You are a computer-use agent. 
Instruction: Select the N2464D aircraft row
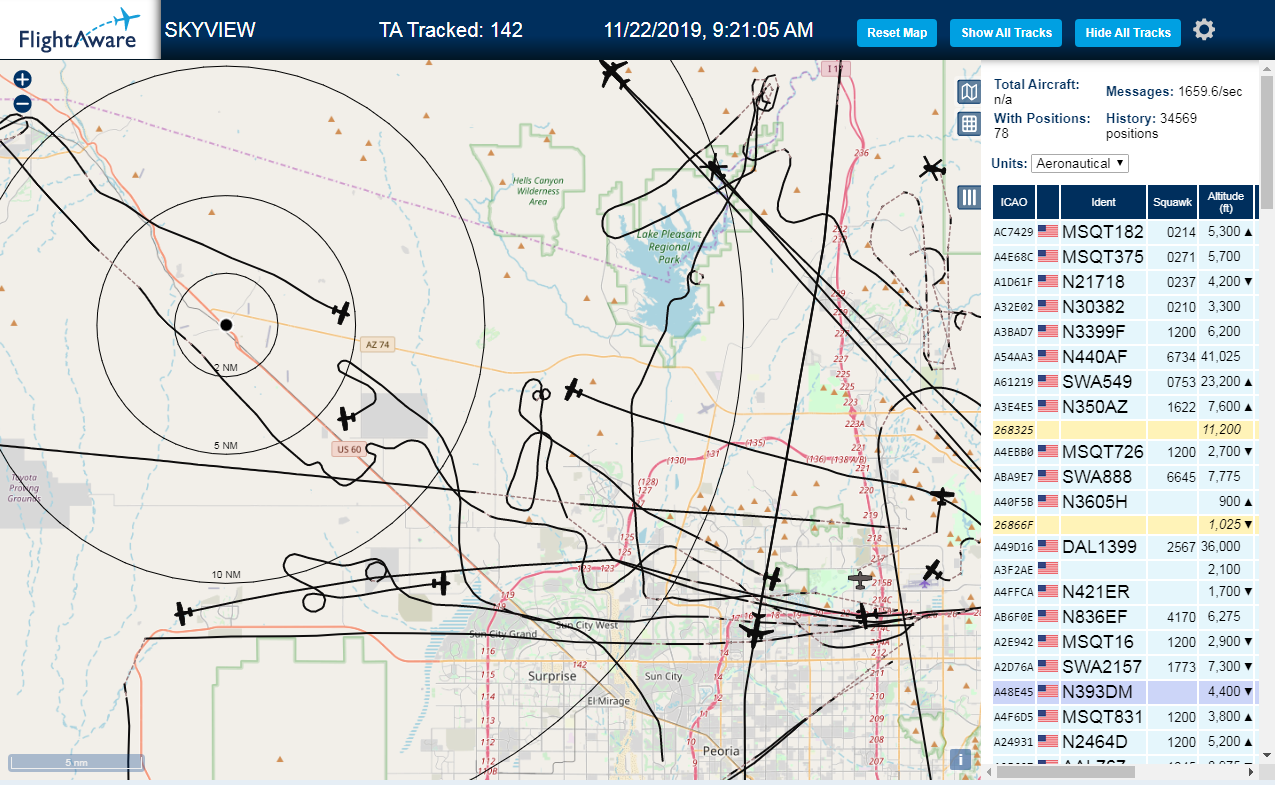click(x=1125, y=741)
